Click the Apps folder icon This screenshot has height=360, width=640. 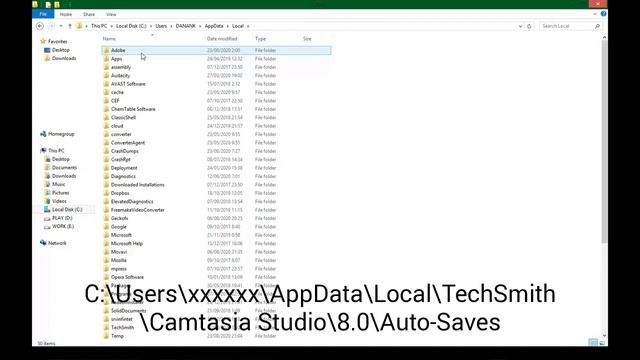pyautogui.click(x=106, y=59)
